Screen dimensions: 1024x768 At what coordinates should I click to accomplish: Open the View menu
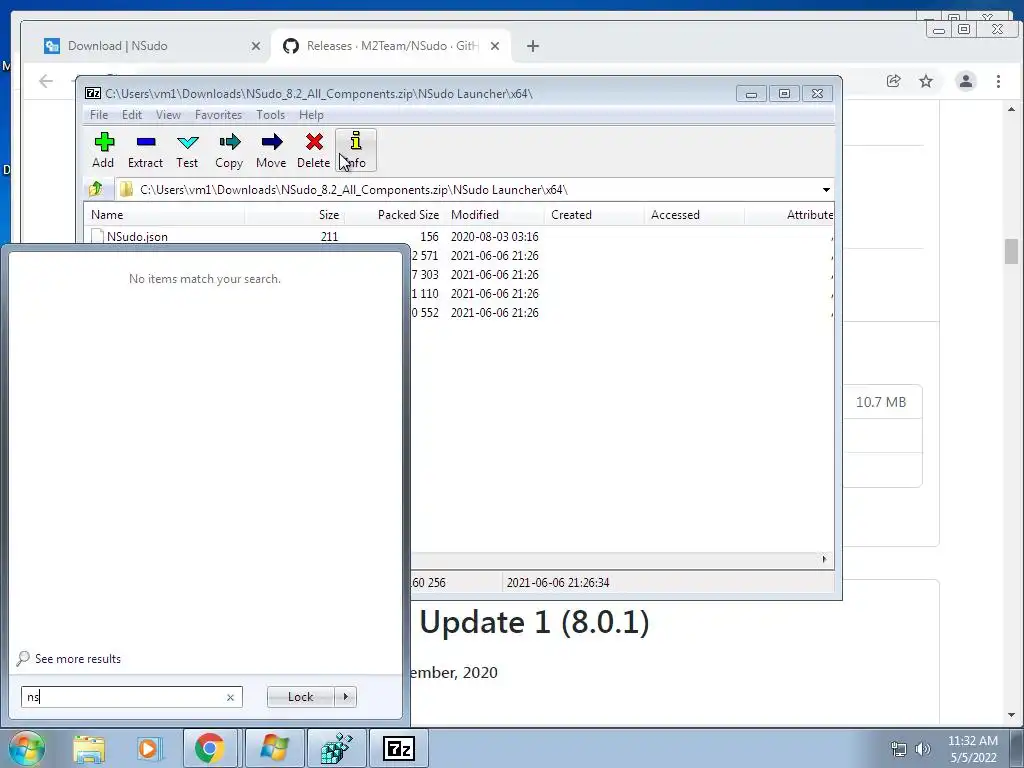pyautogui.click(x=168, y=115)
